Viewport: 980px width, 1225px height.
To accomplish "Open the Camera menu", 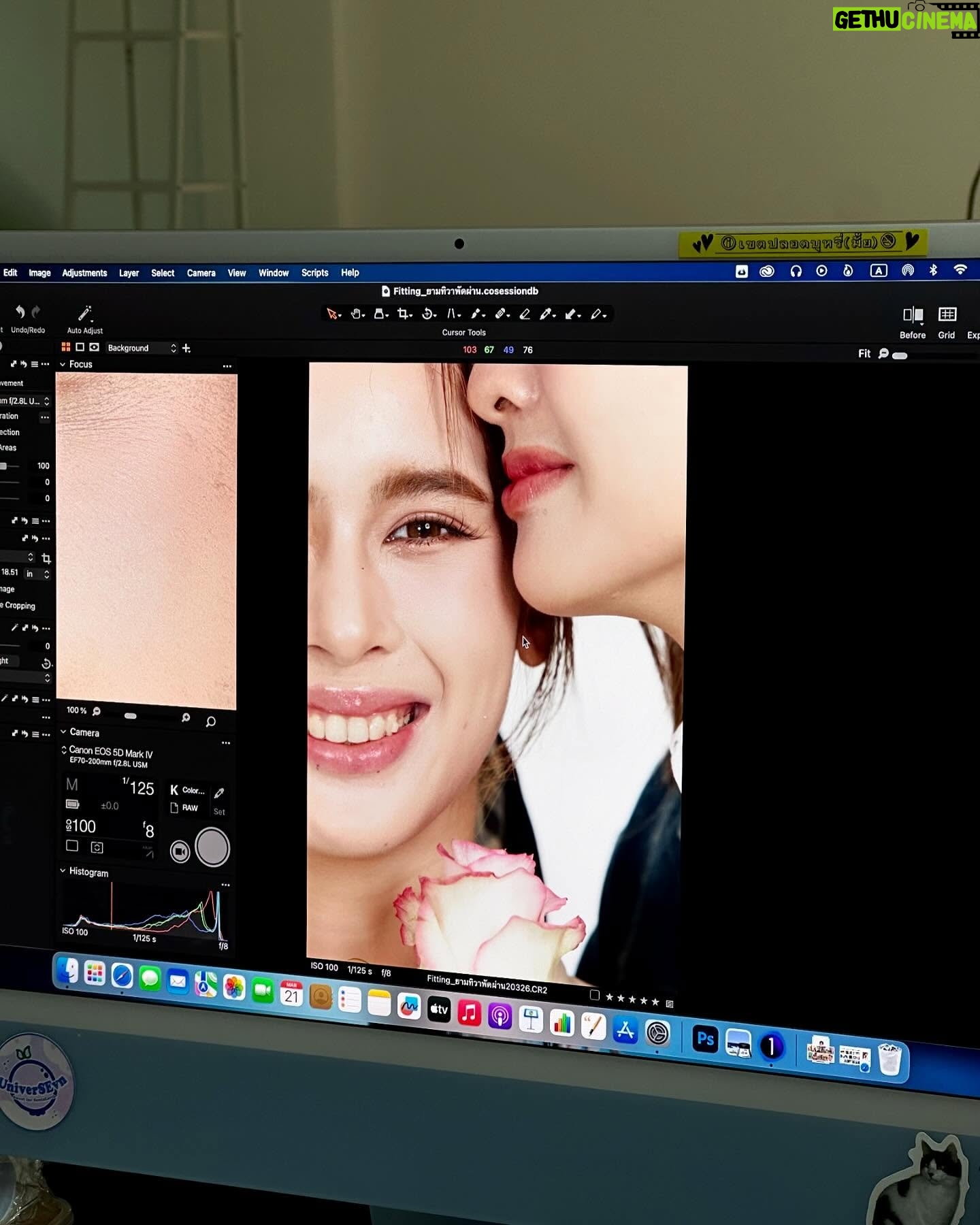I will (x=201, y=273).
